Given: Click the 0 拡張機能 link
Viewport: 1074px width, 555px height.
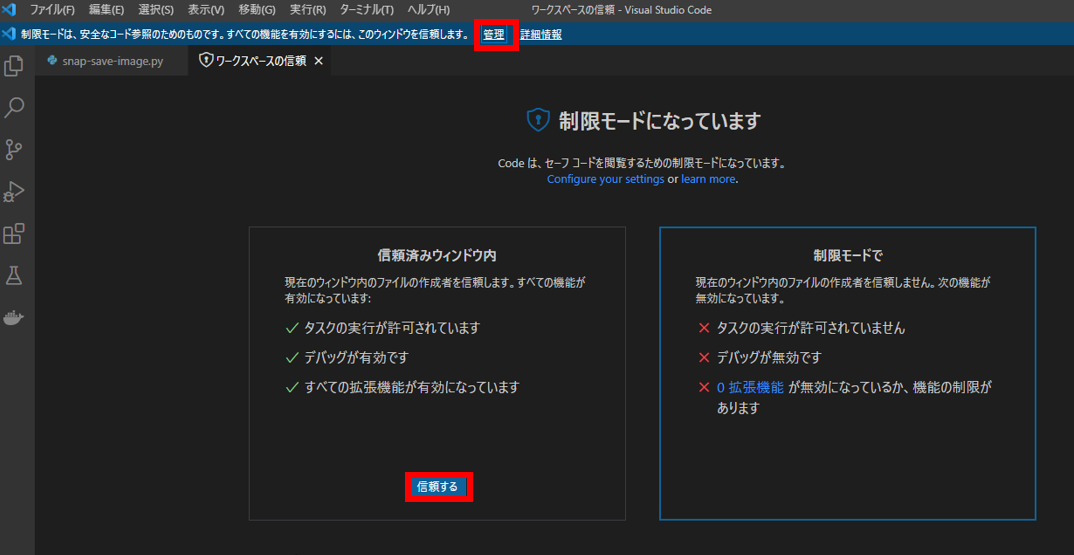Looking at the screenshot, I should click(750, 387).
